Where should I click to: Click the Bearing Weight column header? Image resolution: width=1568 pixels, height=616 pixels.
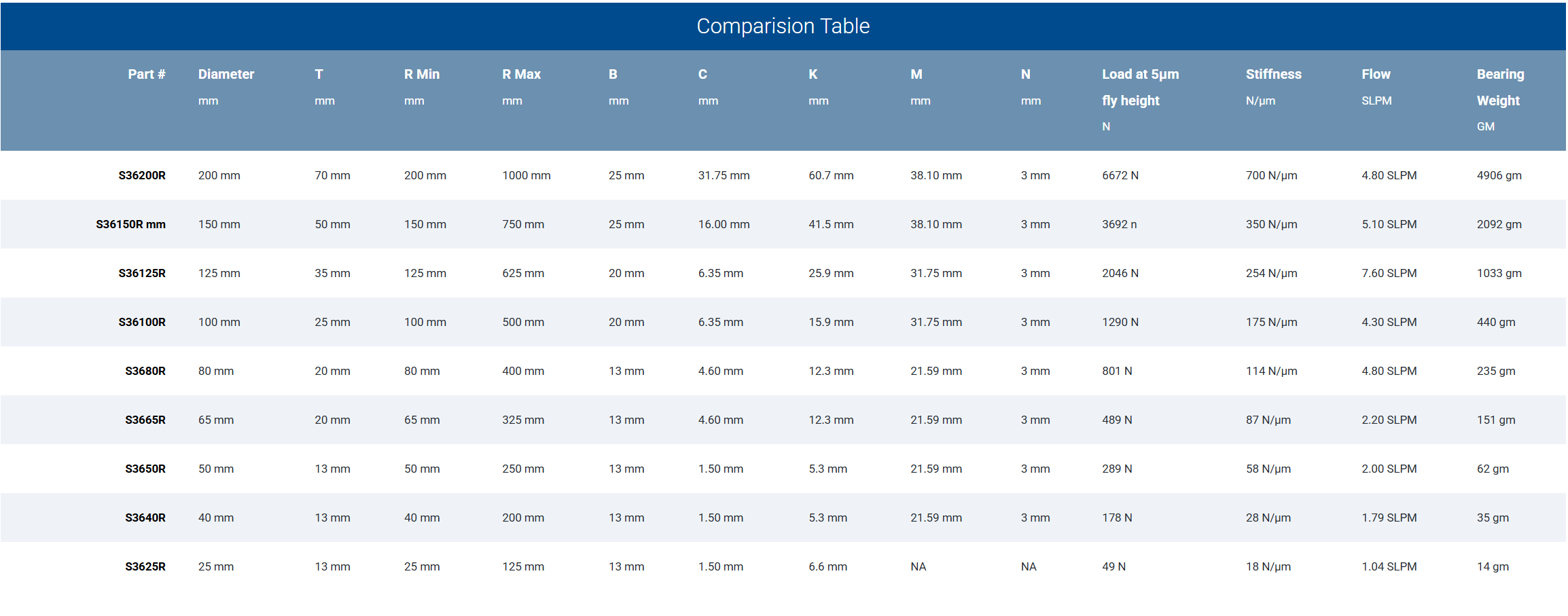1500,87
